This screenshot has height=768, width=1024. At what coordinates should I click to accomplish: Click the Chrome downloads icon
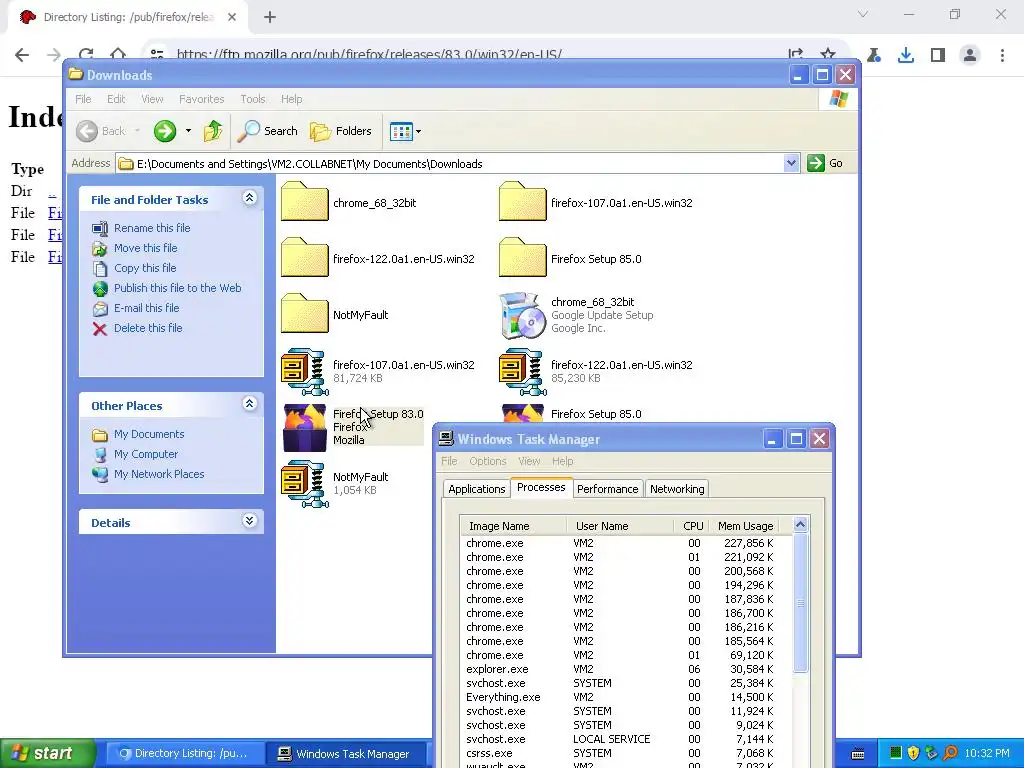coord(906,55)
